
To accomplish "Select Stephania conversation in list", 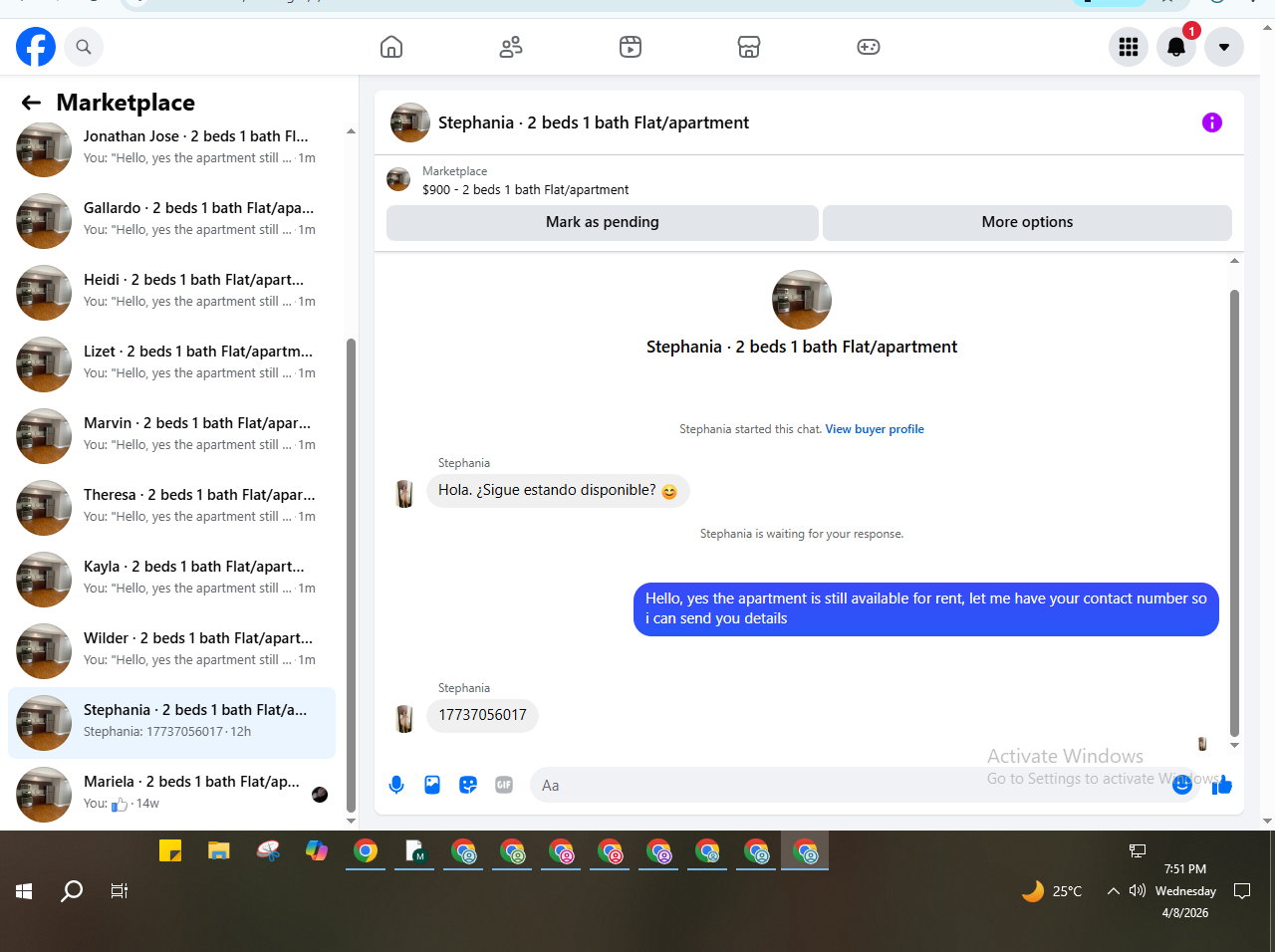I will pyautogui.click(x=171, y=721).
